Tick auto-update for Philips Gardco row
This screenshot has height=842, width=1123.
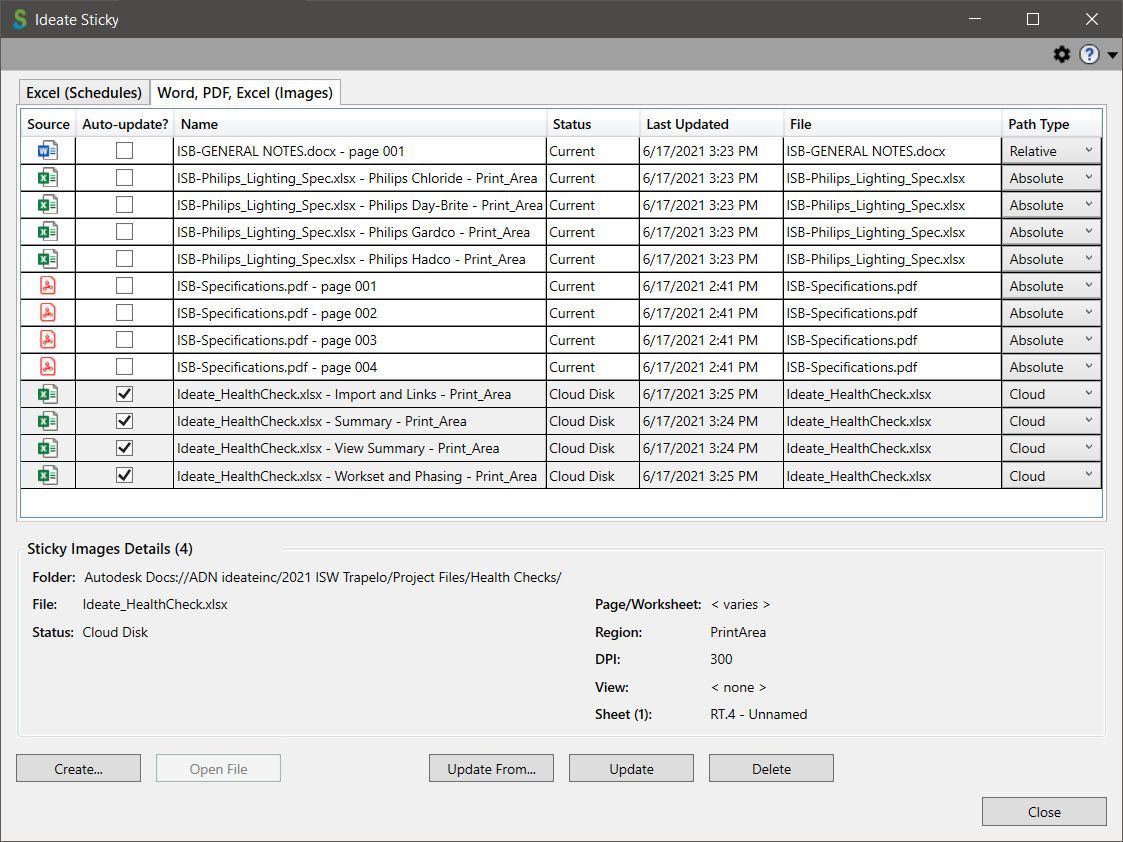(x=125, y=232)
